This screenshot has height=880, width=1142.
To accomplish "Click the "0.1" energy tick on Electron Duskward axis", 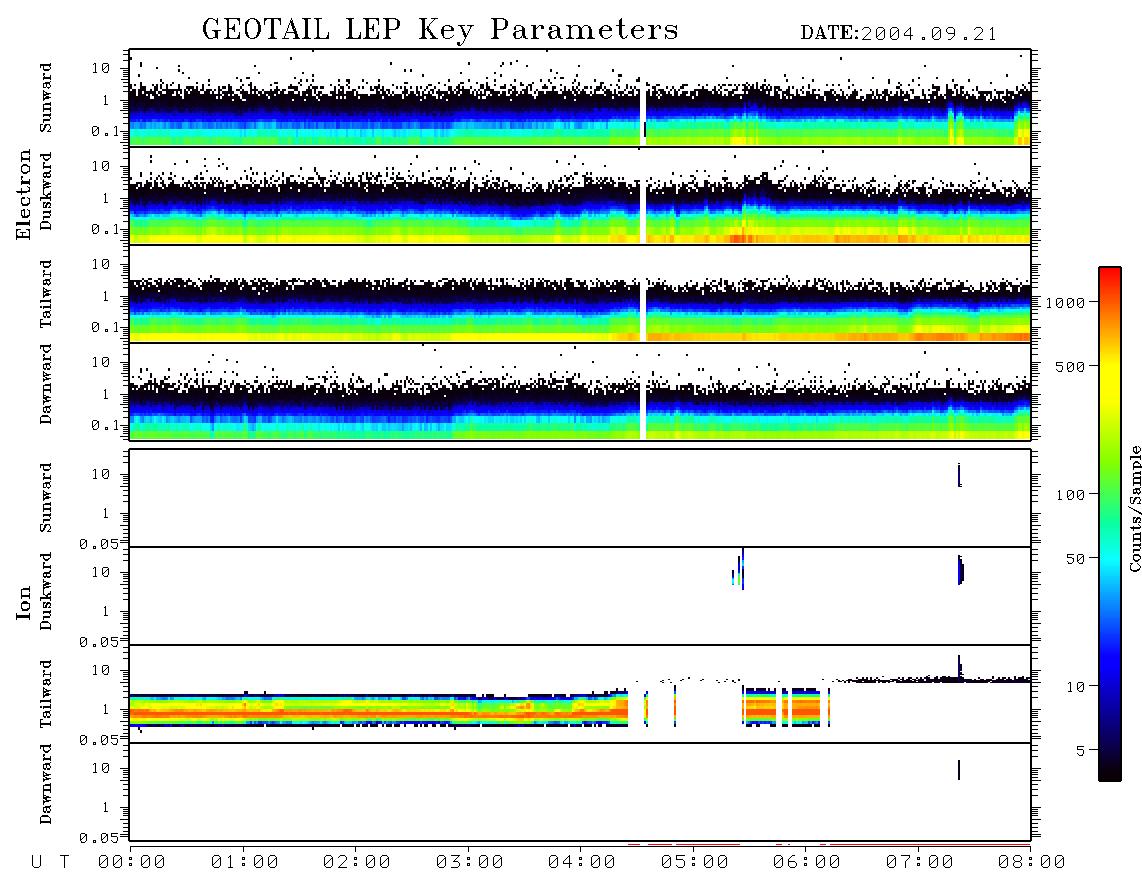I will pyautogui.click(x=105, y=229).
